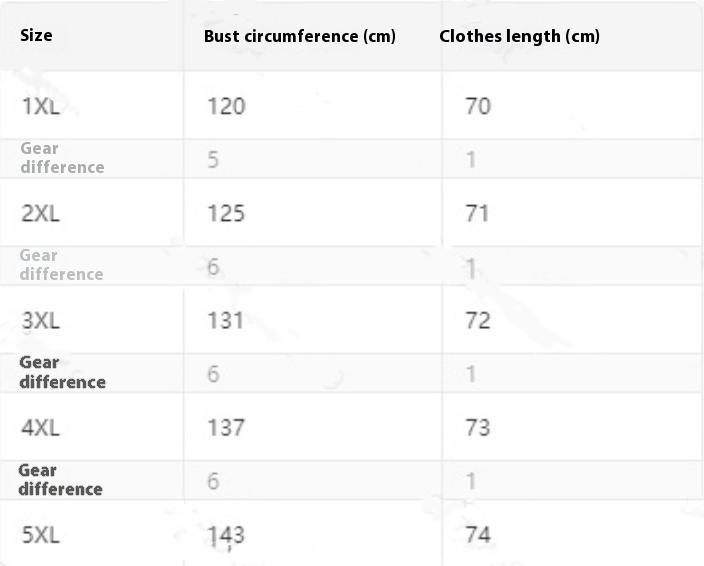Click the bust value 137
Screen dimensions: 704x566
pos(226,427)
